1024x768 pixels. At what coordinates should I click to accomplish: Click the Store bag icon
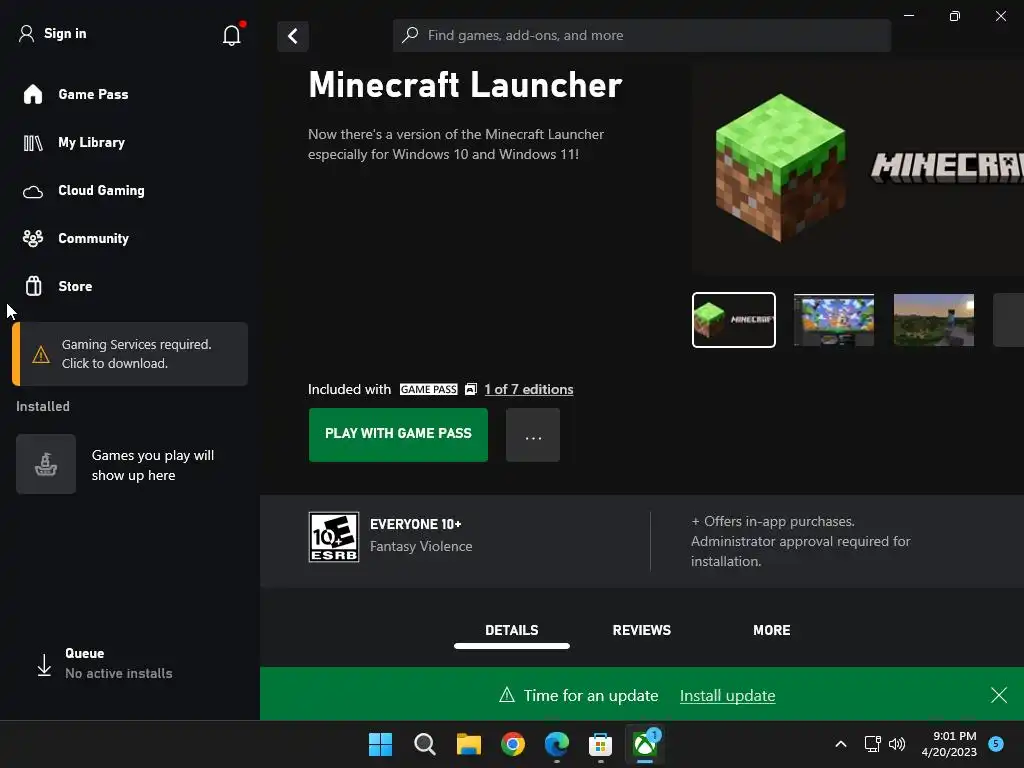(x=33, y=286)
